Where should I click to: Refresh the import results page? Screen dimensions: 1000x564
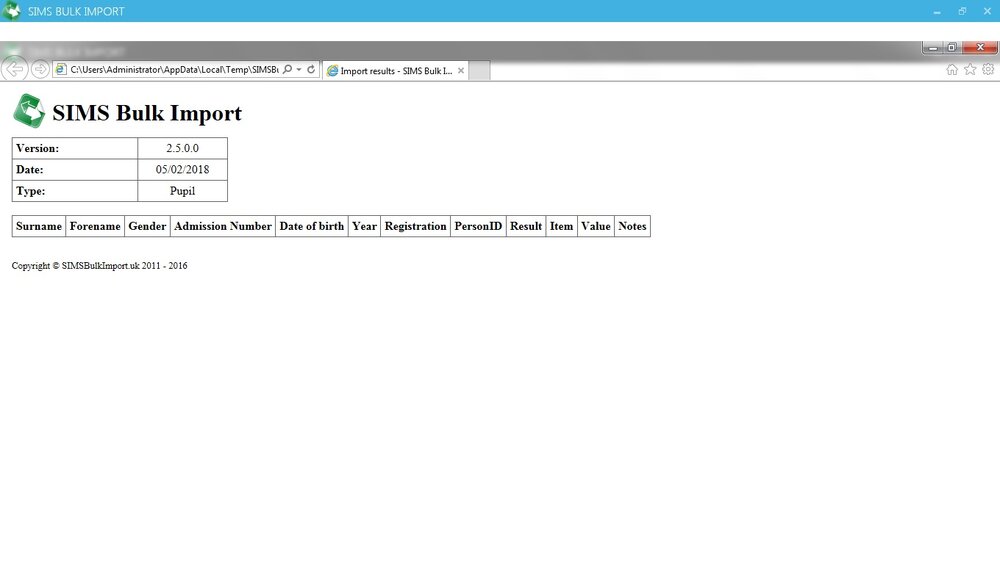[311, 70]
